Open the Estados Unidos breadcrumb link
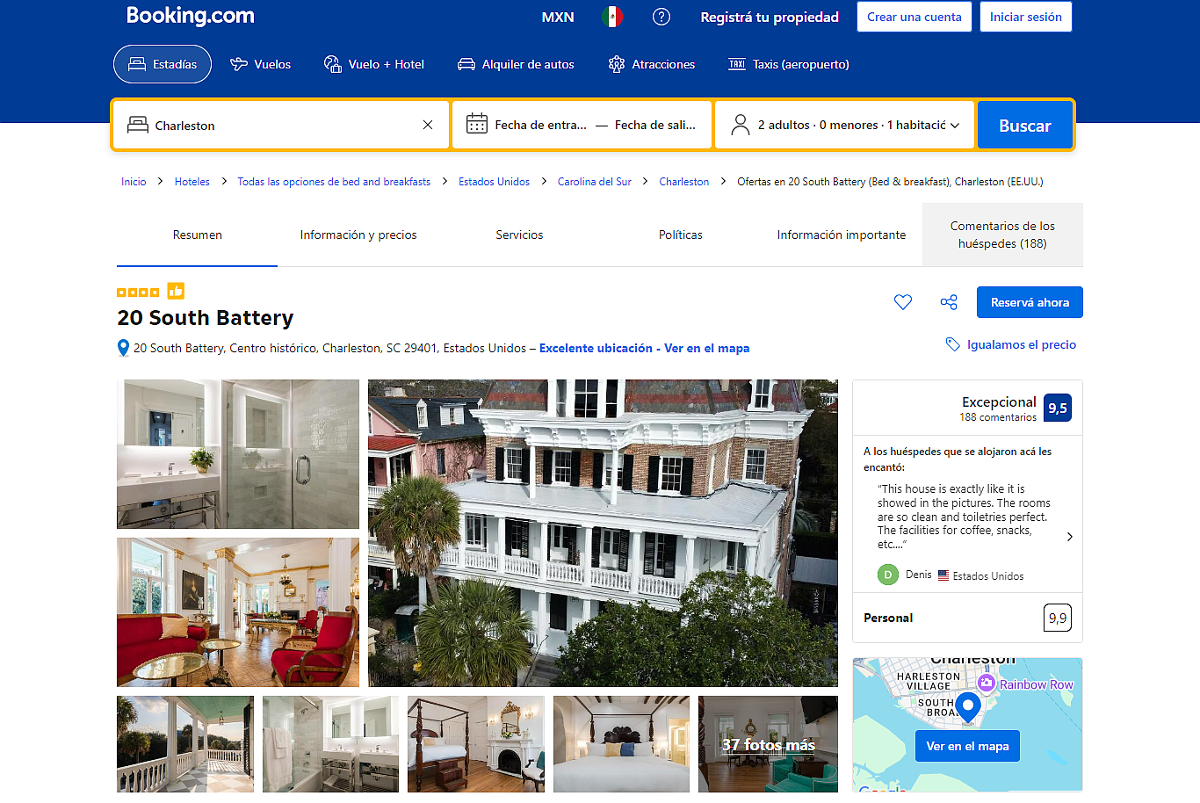 (x=494, y=182)
